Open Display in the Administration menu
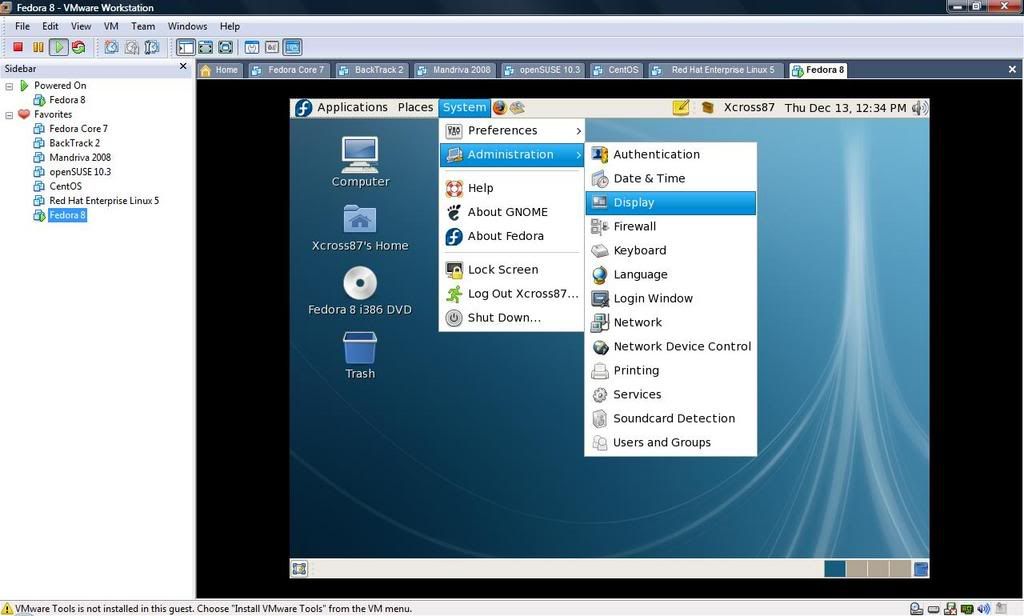The width and height of the screenshot is (1024, 616). coord(671,203)
